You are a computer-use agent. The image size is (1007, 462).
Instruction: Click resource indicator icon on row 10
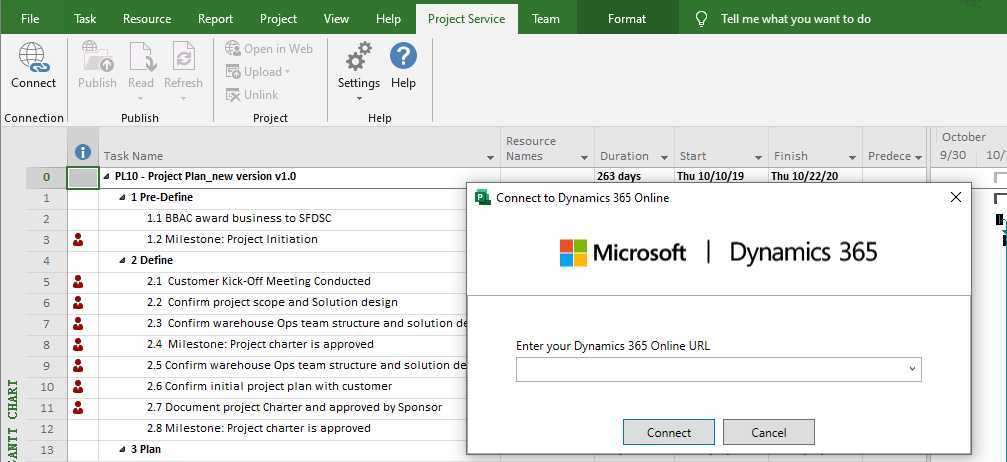pyautogui.click(x=78, y=386)
